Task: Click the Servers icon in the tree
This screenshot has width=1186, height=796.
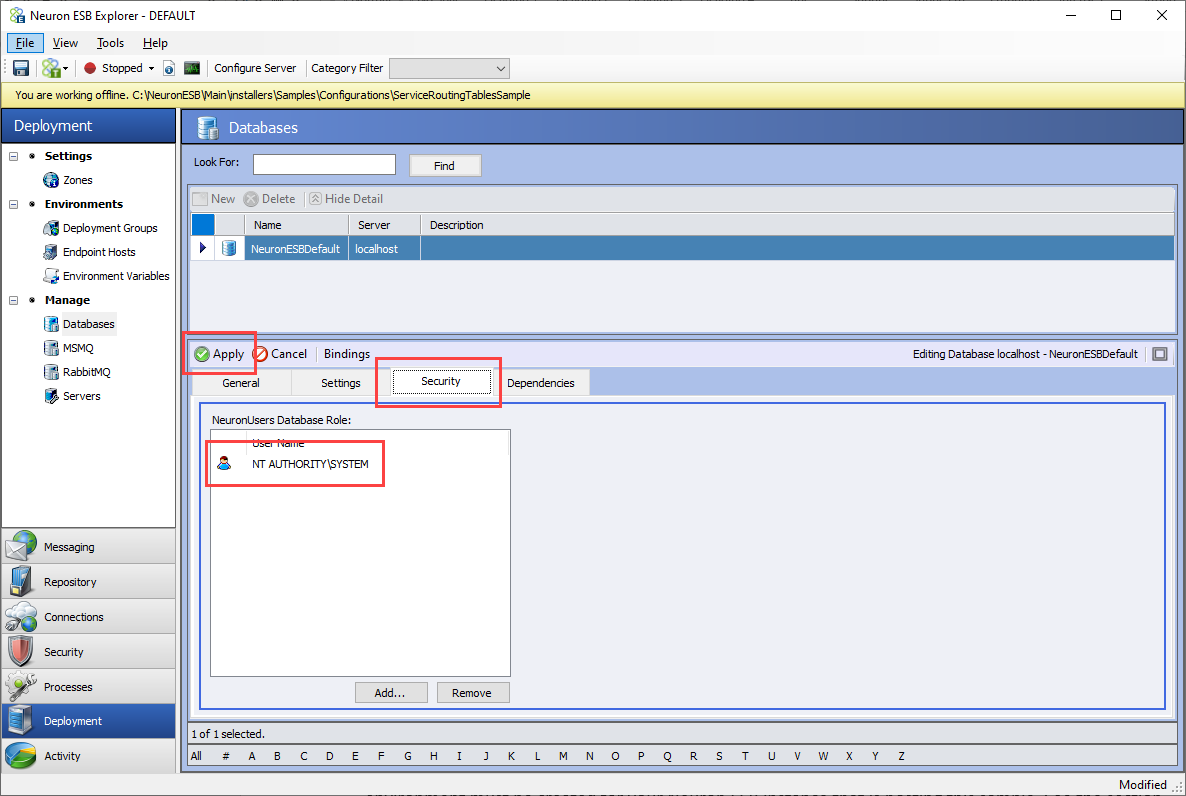Action: (51, 396)
